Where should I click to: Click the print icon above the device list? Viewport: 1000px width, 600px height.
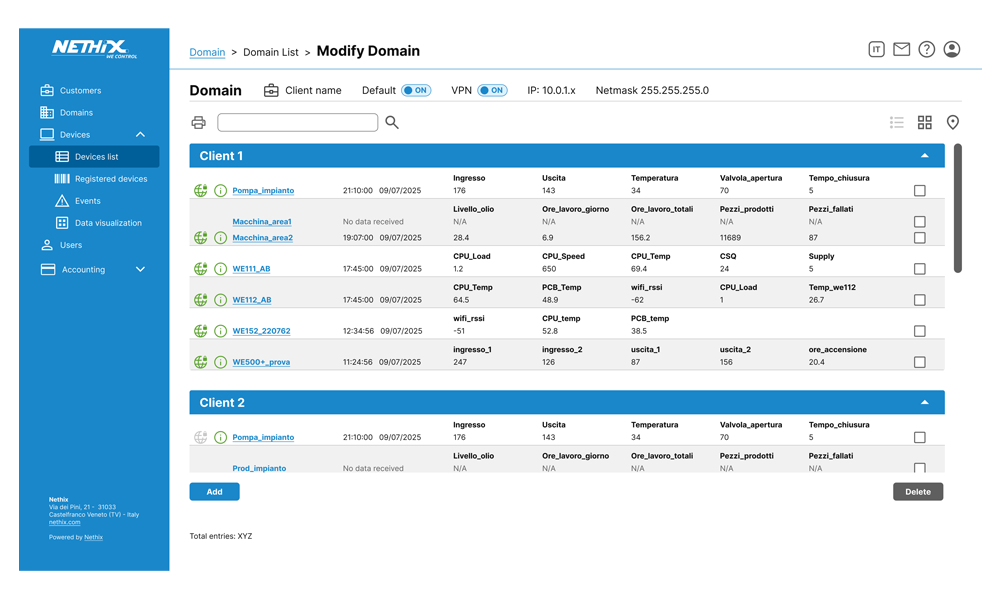(198, 122)
